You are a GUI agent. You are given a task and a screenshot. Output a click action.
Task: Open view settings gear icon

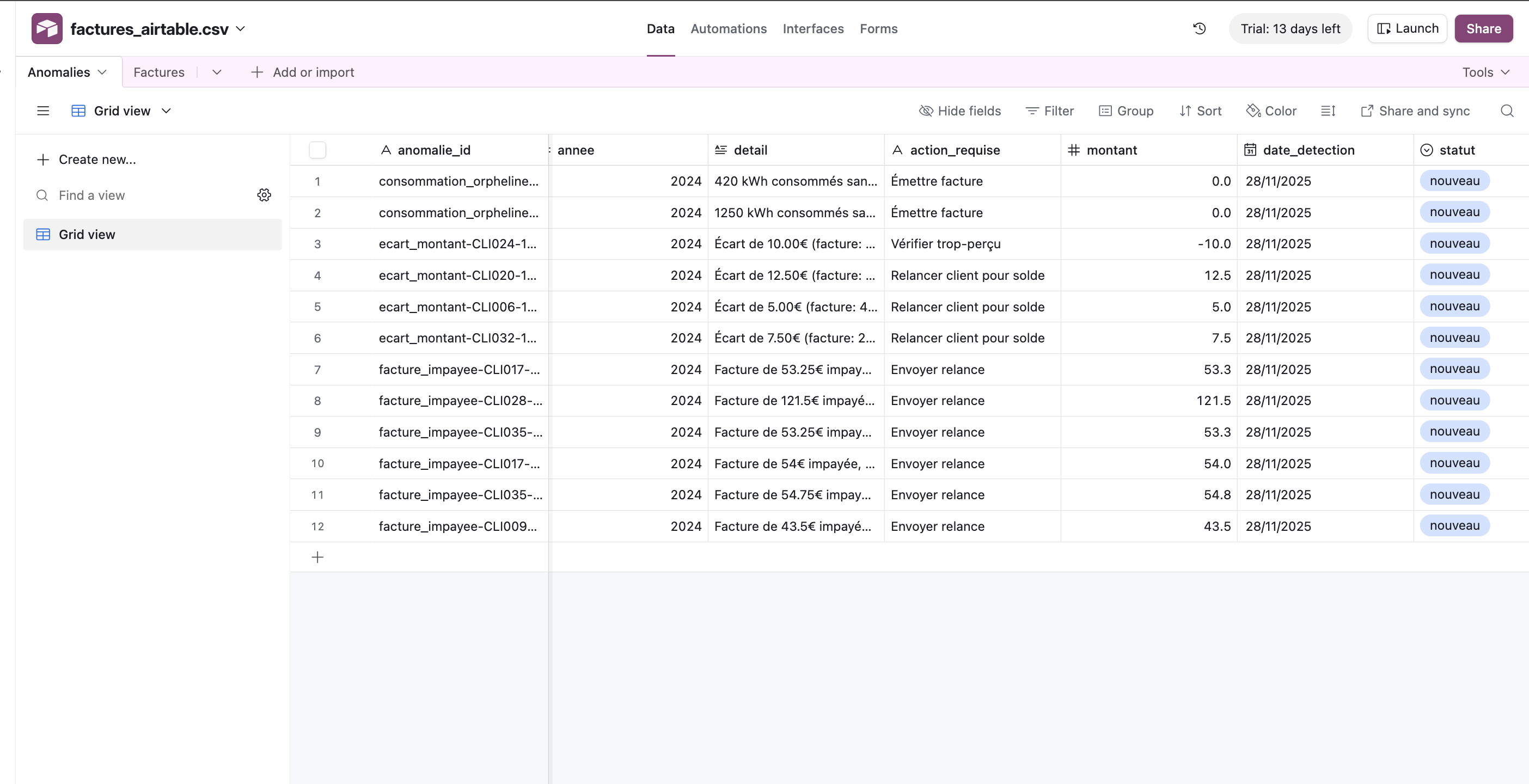[264, 195]
